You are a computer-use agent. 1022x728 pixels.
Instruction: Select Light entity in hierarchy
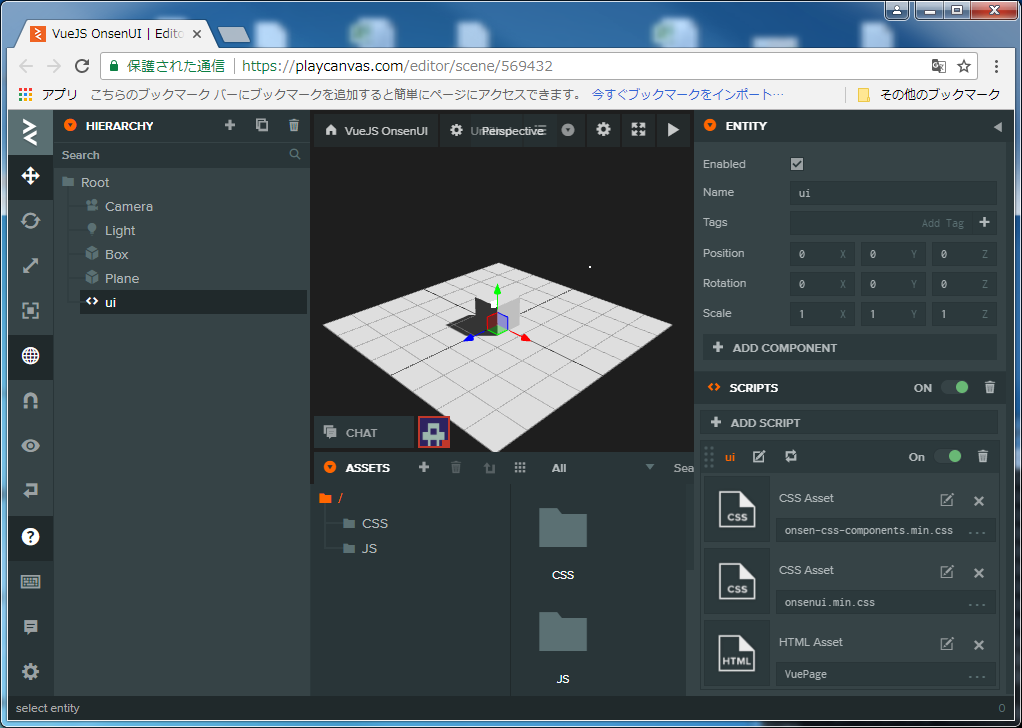click(x=120, y=231)
